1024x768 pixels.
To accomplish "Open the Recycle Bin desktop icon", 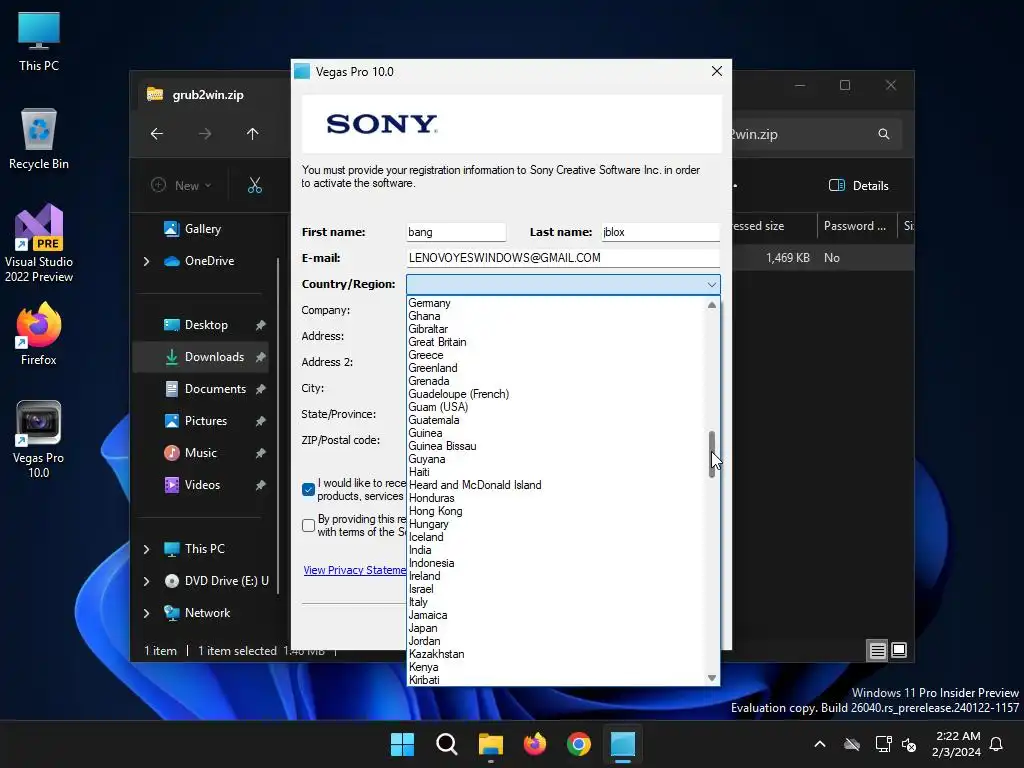I will 39,139.
